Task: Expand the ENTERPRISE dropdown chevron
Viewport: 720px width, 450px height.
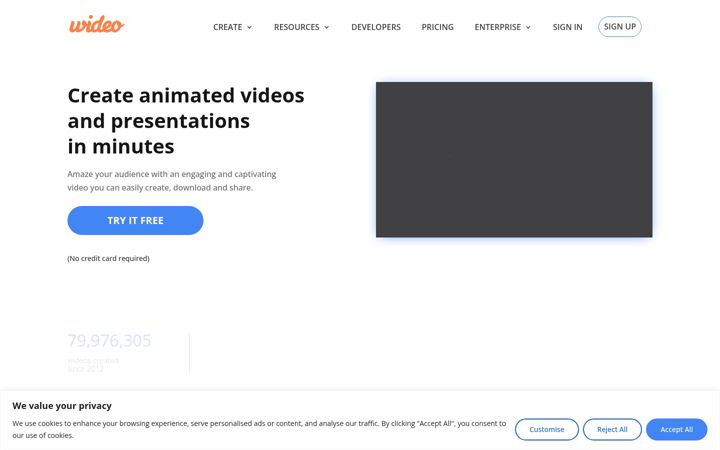Action: click(x=528, y=27)
